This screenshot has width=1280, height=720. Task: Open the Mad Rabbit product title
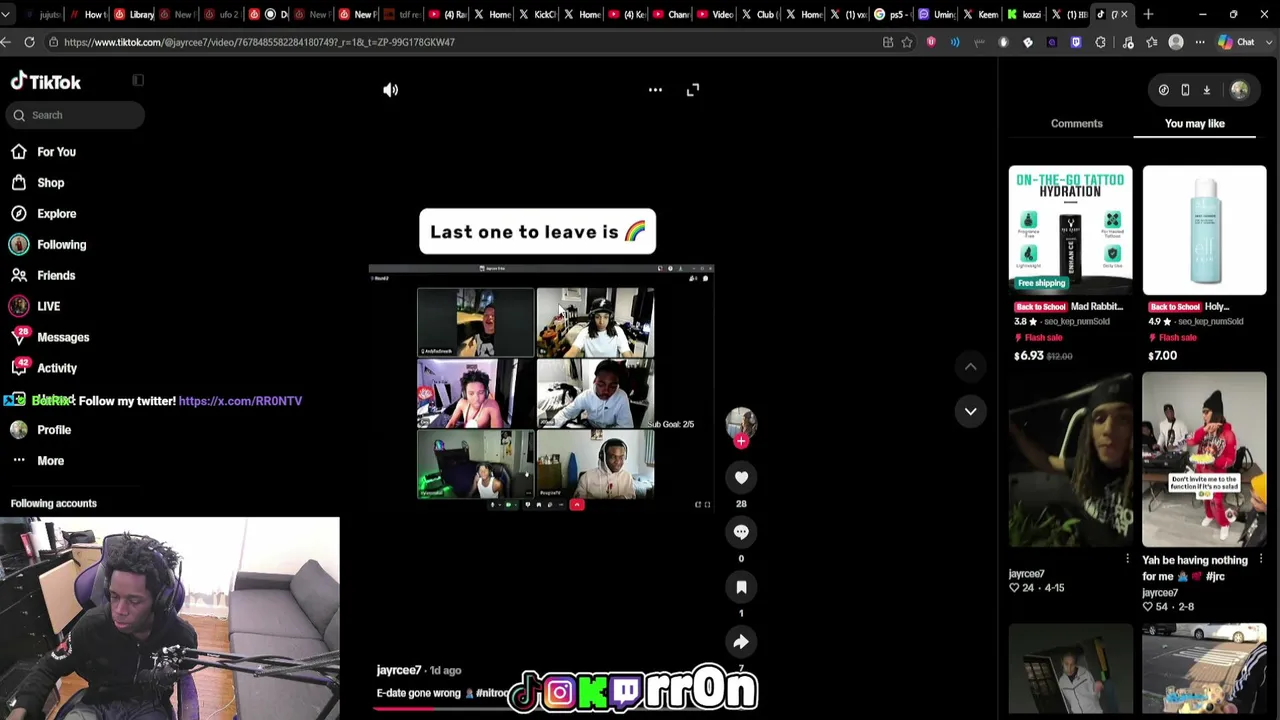1095,307
